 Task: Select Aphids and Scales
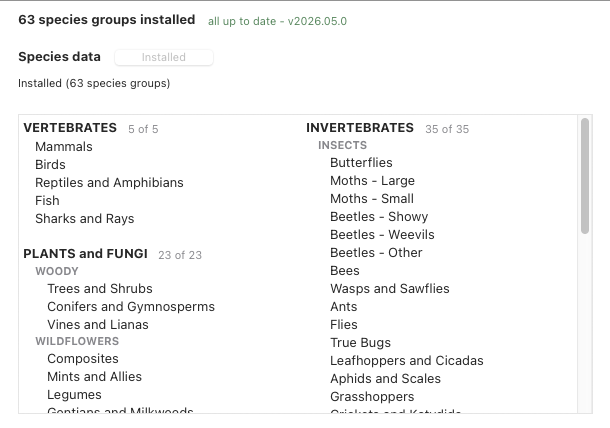(x=385, y=379)
